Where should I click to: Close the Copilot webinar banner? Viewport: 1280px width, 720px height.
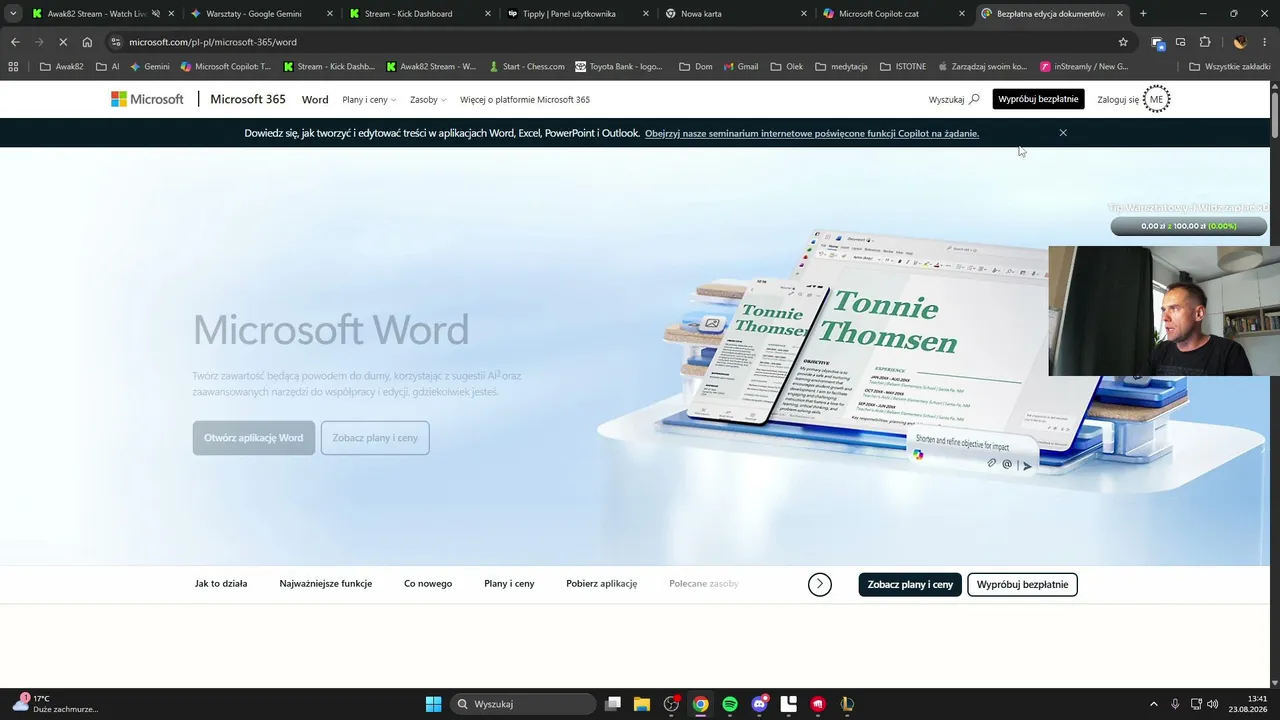click(1063, 133)
